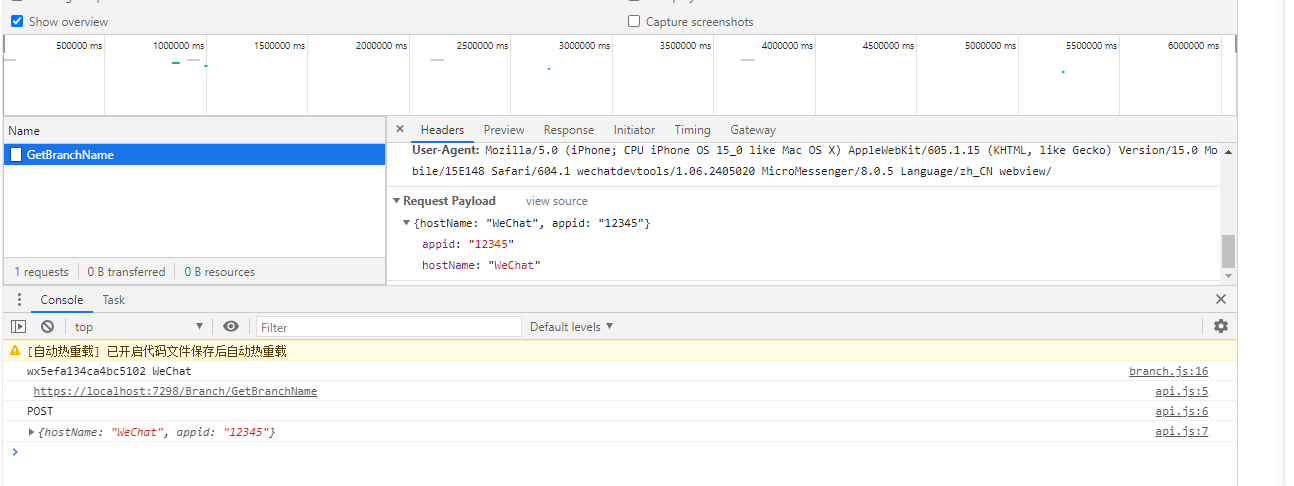Click the POST console log line
The height and width of the screenshot is (486, 1294).
pos(40,411)
